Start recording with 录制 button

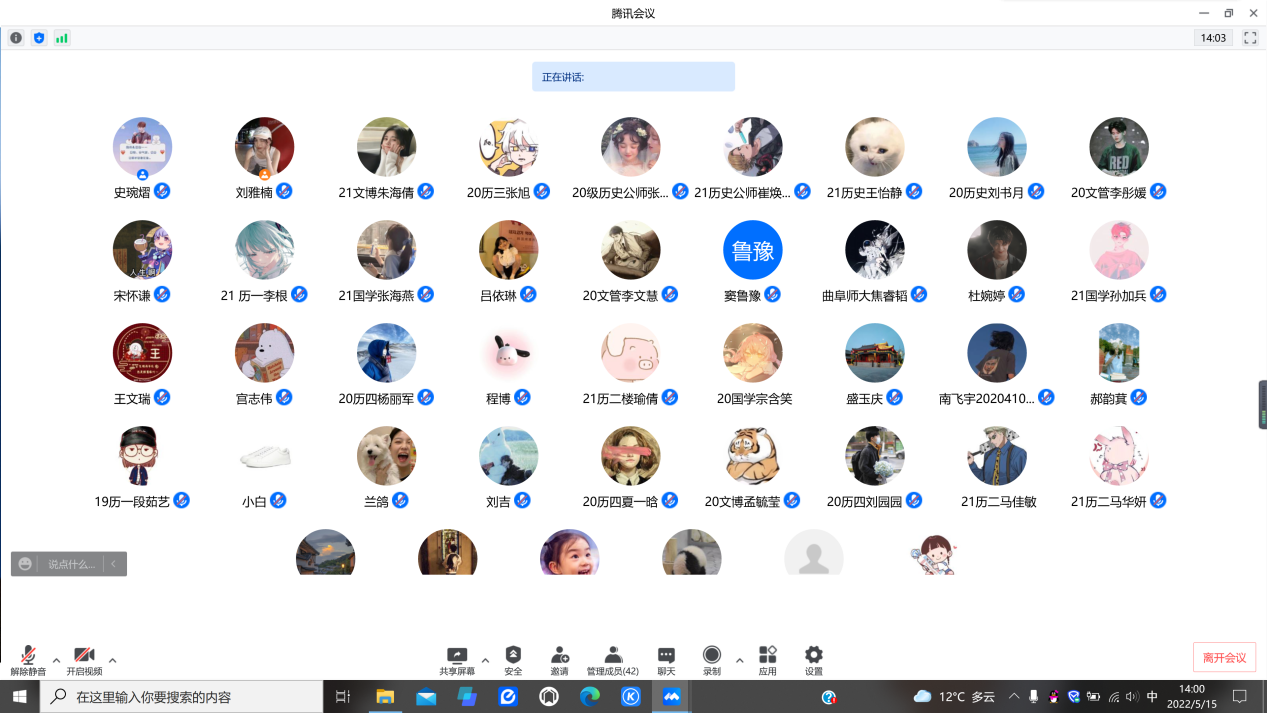click(x=712, y=660)
